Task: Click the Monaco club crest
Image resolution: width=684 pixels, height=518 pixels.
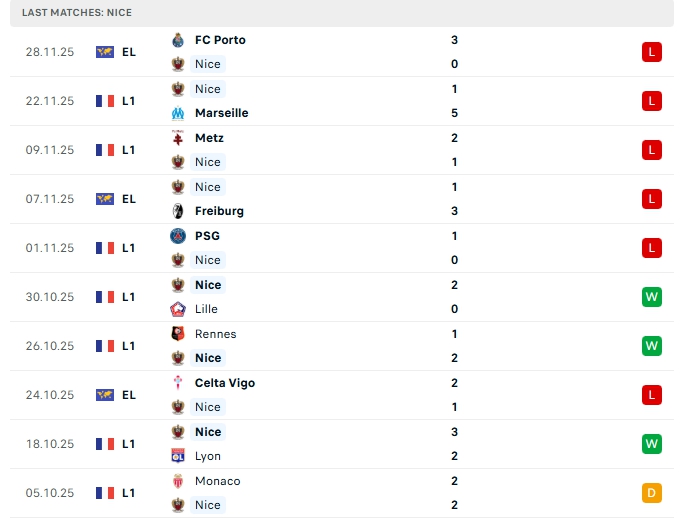Action: click(x=178, y=481)
